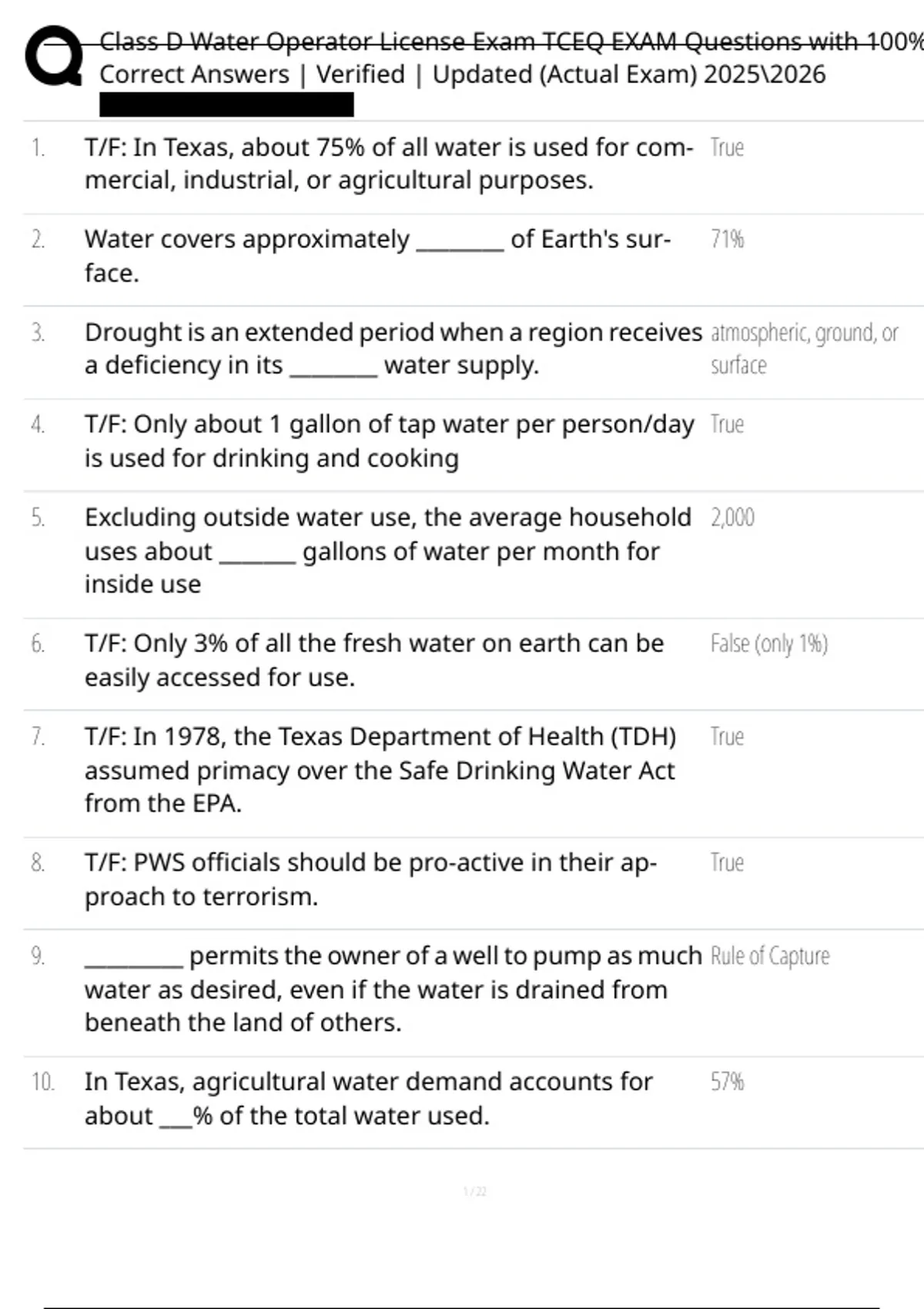Click the "57%" answer for question 10
The image size is (924, 1309).
coord(727,1082)
